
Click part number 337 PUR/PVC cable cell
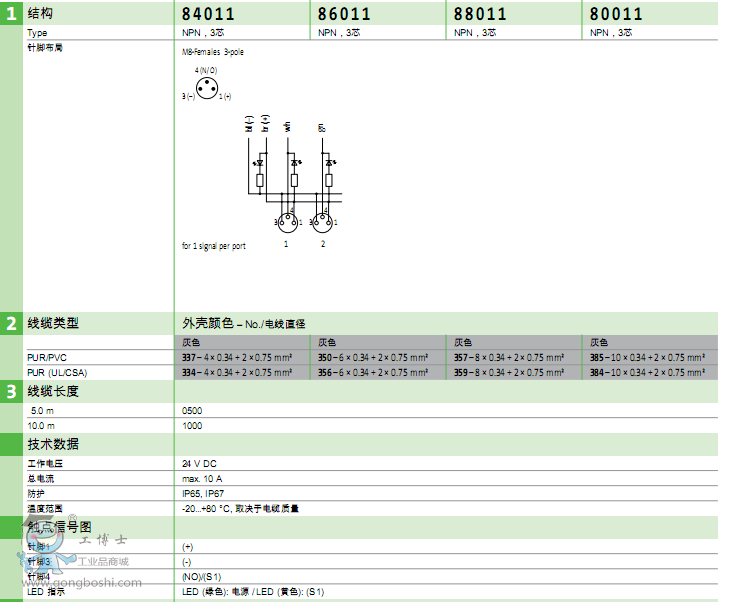[237, 357]
